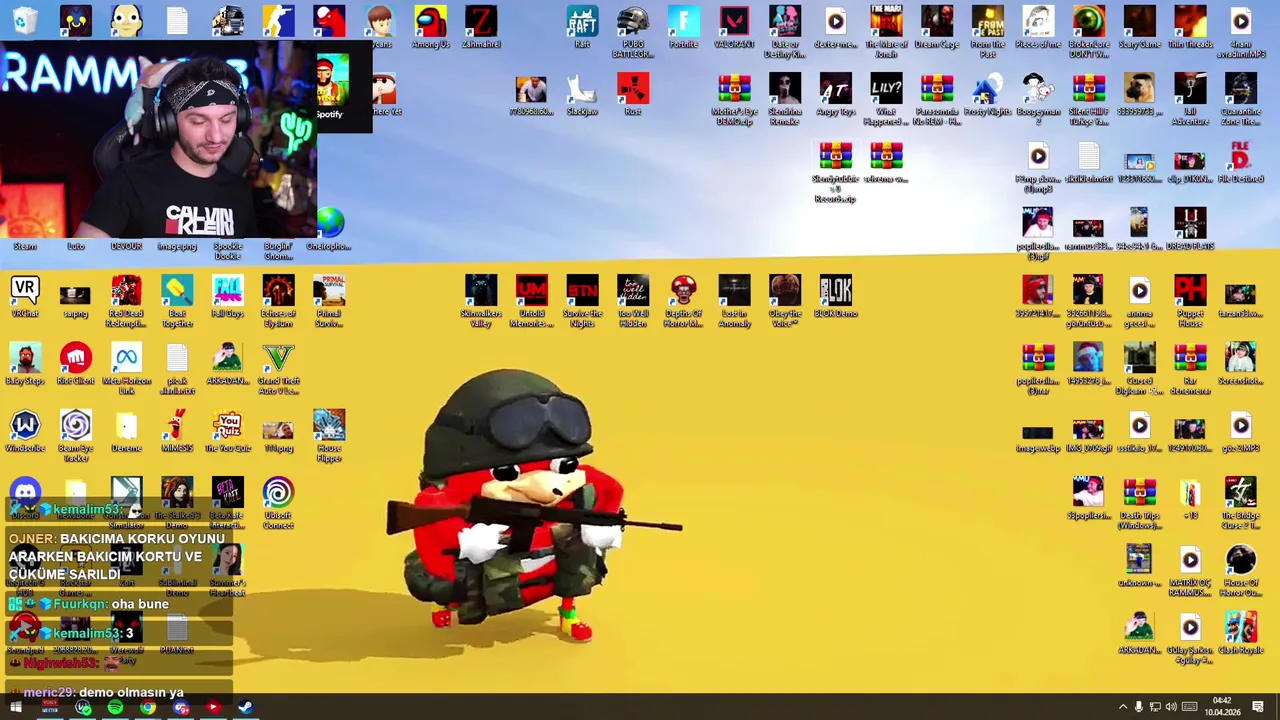
Task: Open Echoes of Elysium shortcut
Action: click(278, 301)
